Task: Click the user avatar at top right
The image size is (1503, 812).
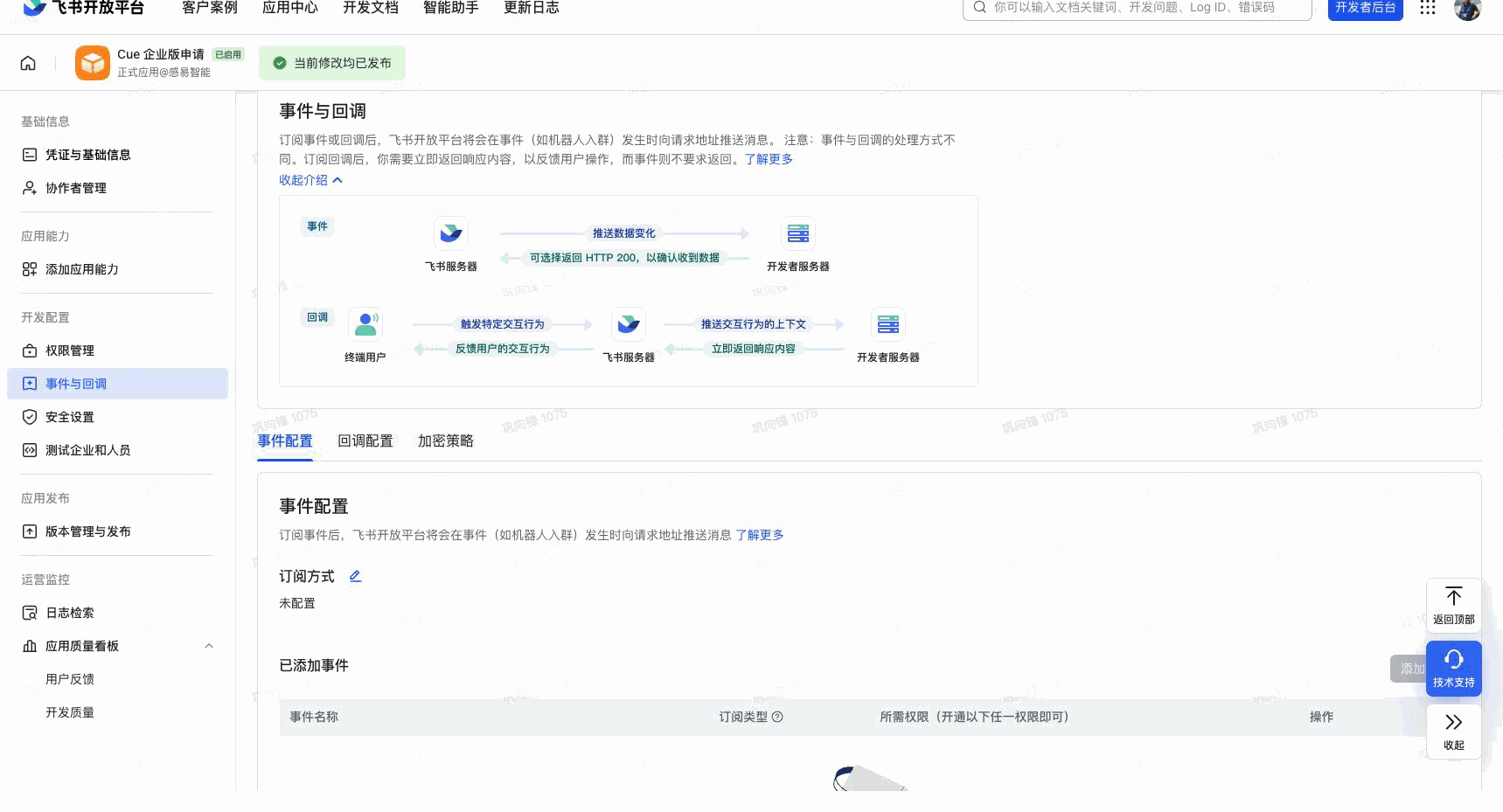Action: (1467, 9)
